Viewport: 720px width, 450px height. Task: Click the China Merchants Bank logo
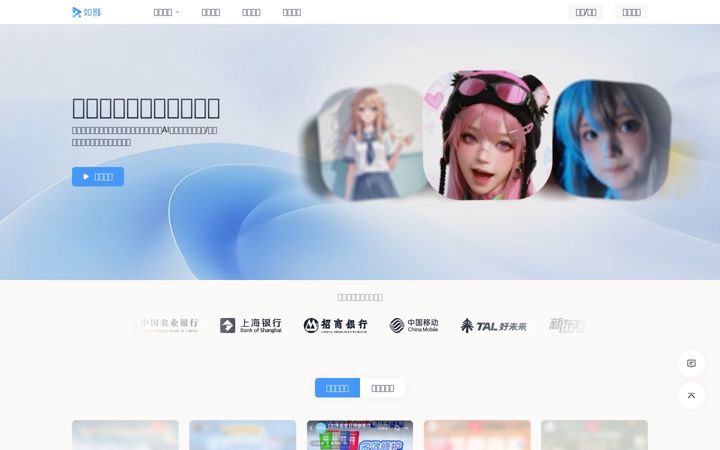click(x=335, y=326)
